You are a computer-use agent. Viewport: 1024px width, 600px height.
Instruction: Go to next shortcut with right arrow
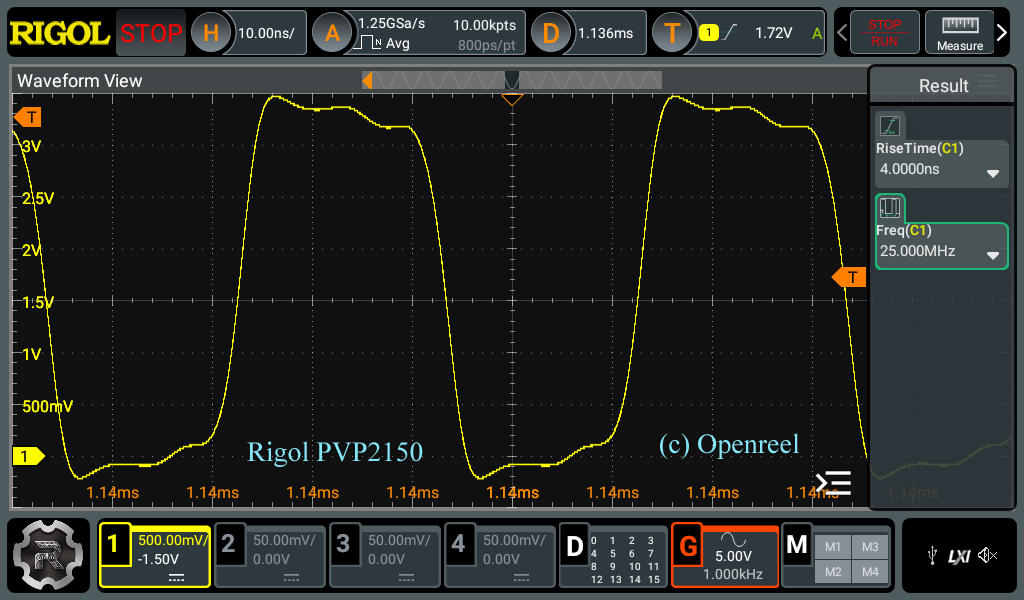coord(1002,33)
